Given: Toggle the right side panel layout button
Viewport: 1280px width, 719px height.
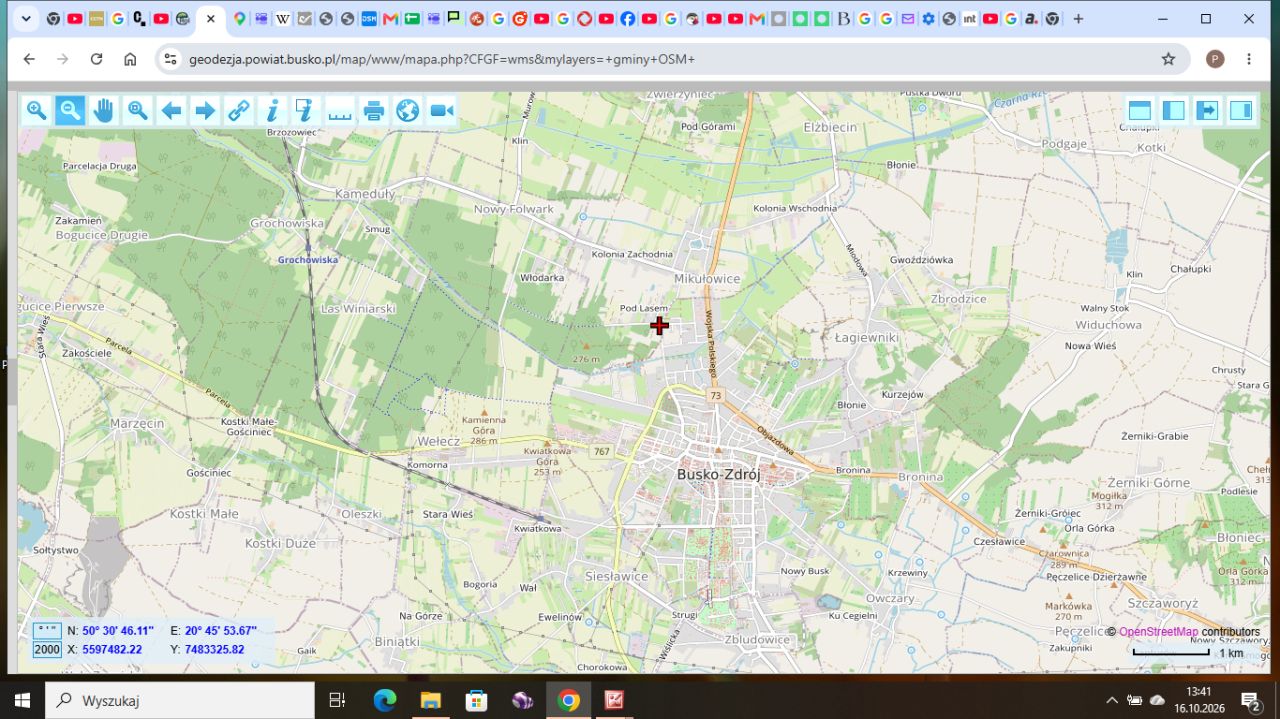Looking at the screenshot, I should 1241,110.
